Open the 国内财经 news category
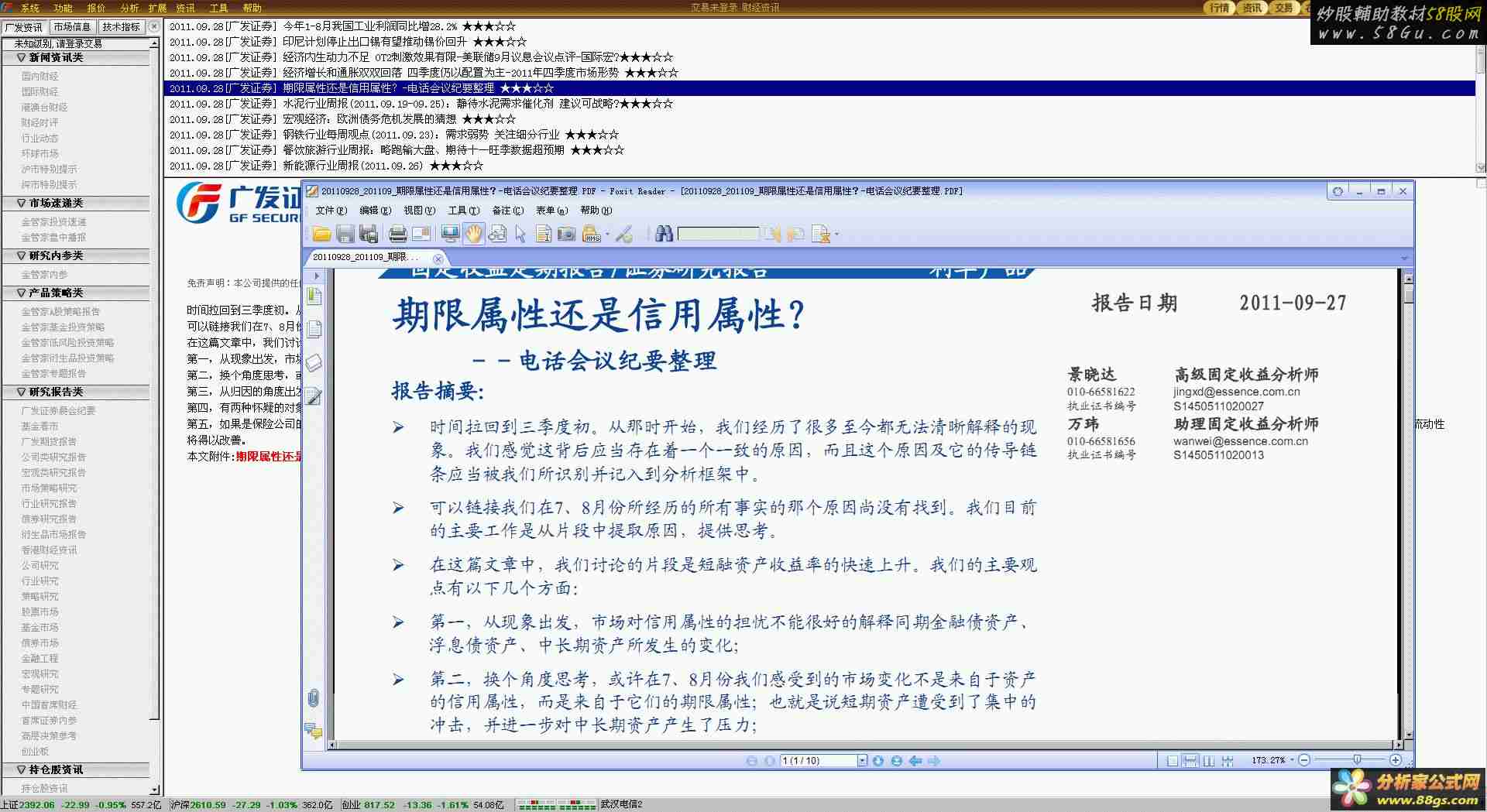Screen dimensions: 1487x812 tap(39, 76)
